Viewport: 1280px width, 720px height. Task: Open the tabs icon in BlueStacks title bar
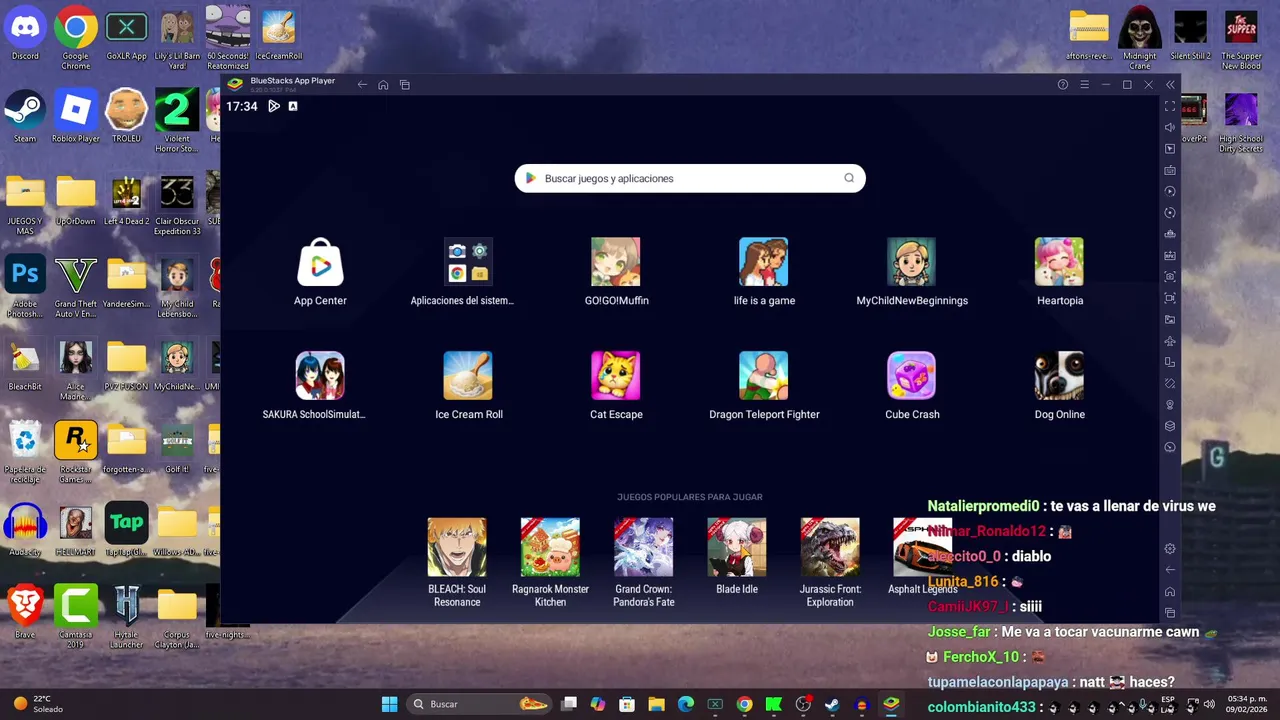pyautogui.click(x=405, y=85)
